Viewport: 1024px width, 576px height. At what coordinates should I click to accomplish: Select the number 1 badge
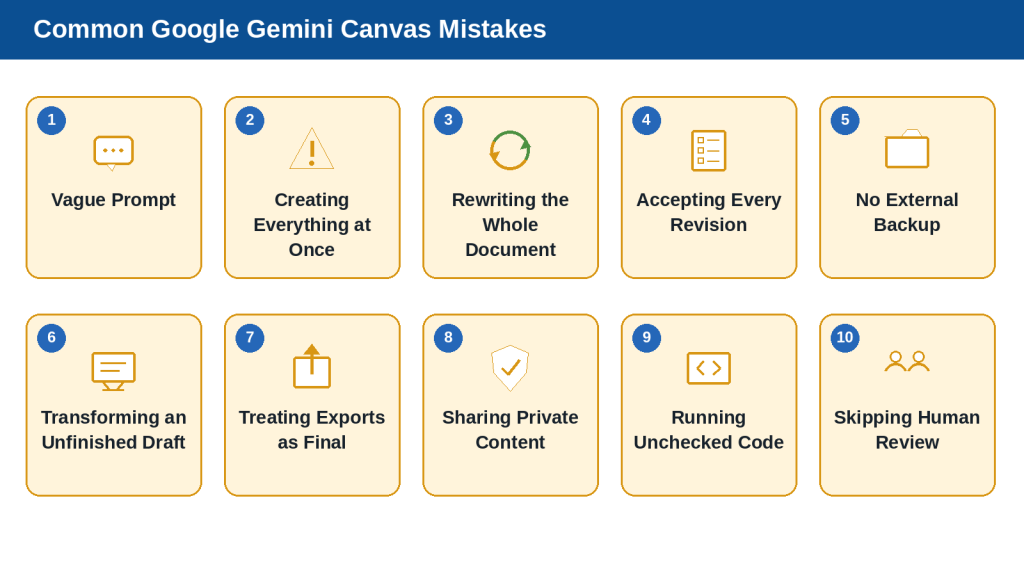click(x=52, y=120)
